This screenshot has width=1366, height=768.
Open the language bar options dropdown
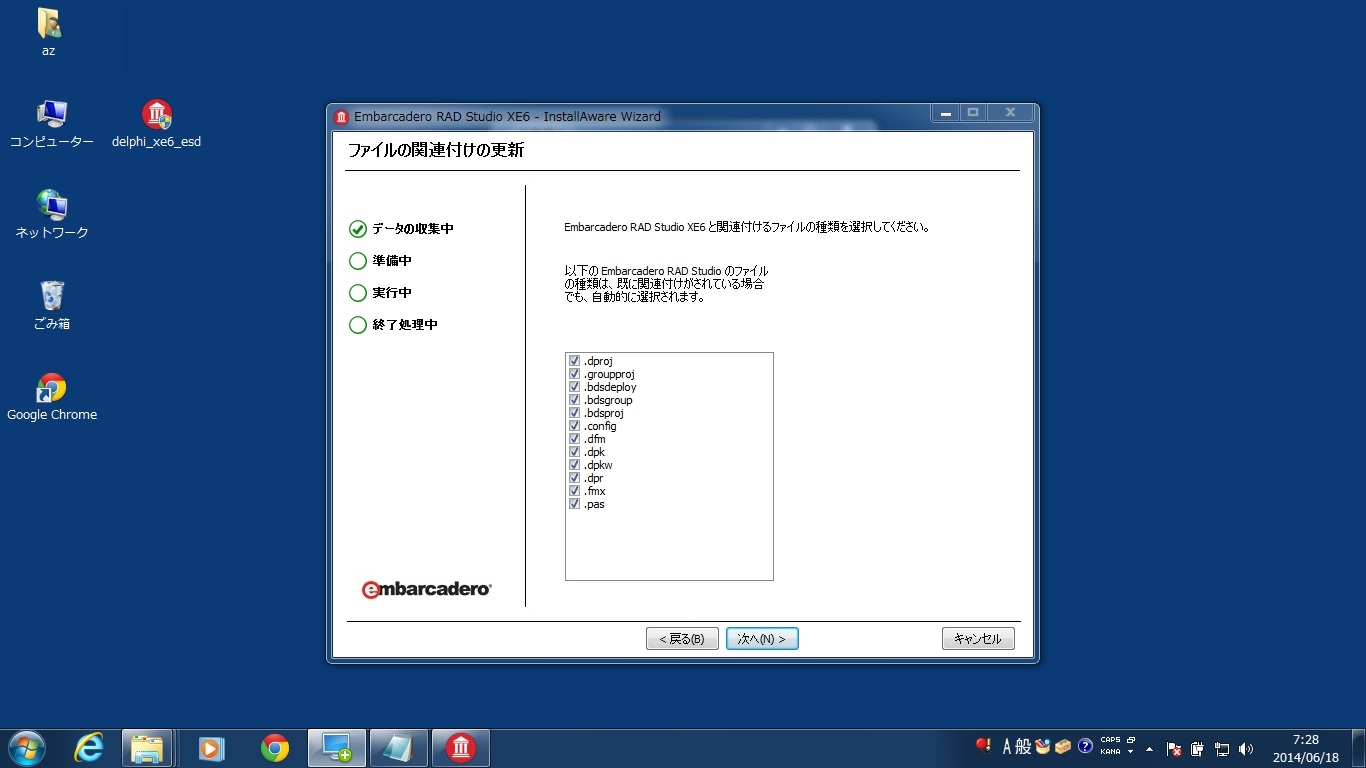coord(1130,751)
